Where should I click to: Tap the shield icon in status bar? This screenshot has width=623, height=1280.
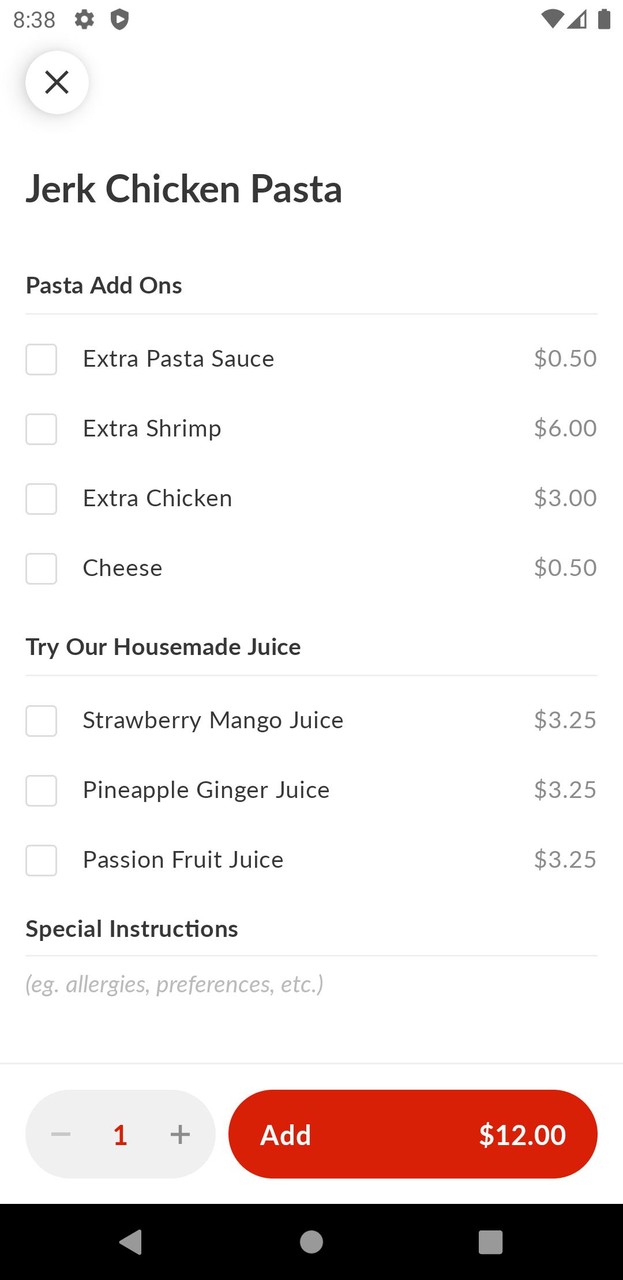tap(119, 19)
